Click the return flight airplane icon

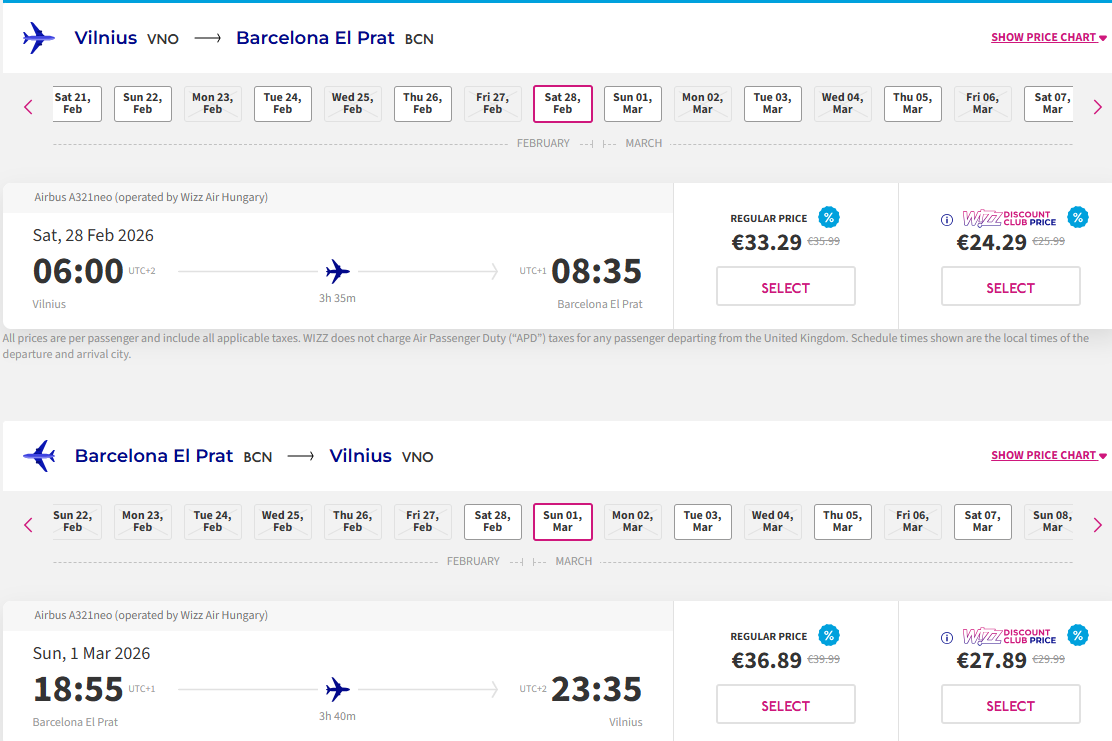pos(38,456)
